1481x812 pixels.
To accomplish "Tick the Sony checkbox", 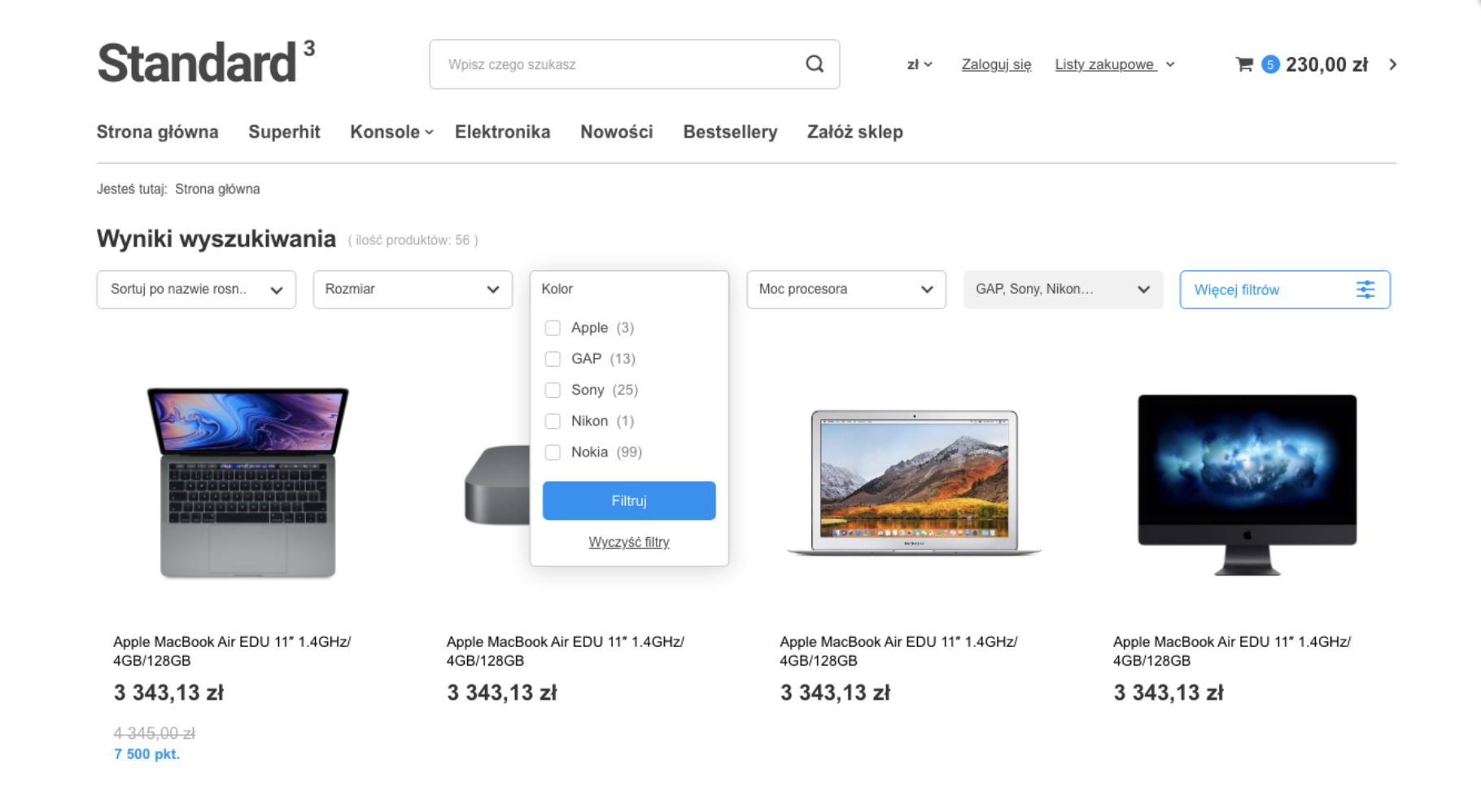I will tap(553, 390).
